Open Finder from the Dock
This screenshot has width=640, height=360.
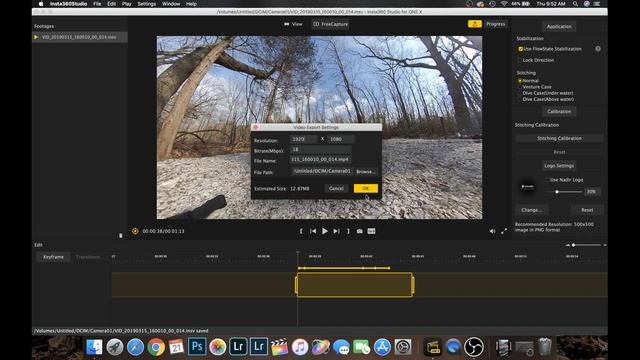coord(94,347)
